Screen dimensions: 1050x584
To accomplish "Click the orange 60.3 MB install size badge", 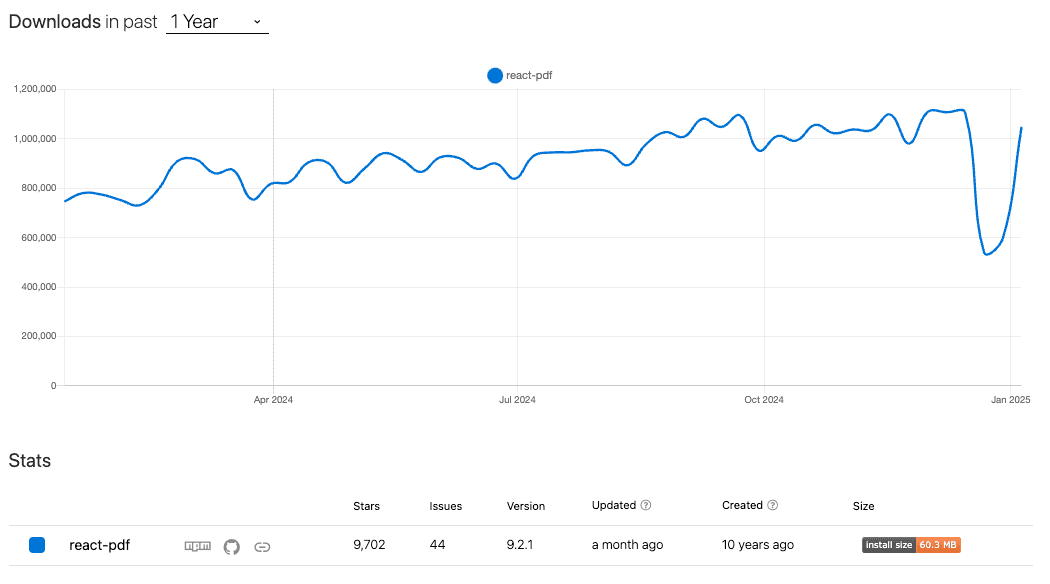I will [938, 544].
